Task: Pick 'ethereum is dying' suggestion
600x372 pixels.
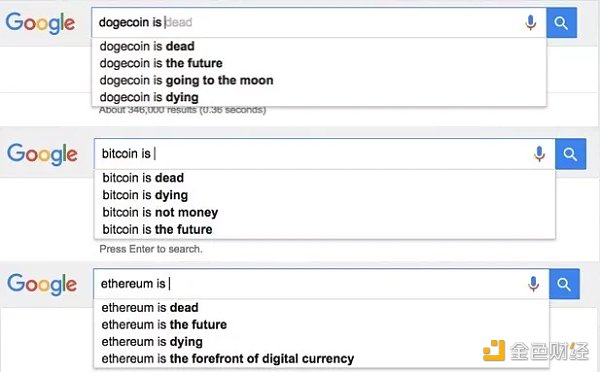Action: (x=321, y=342)
